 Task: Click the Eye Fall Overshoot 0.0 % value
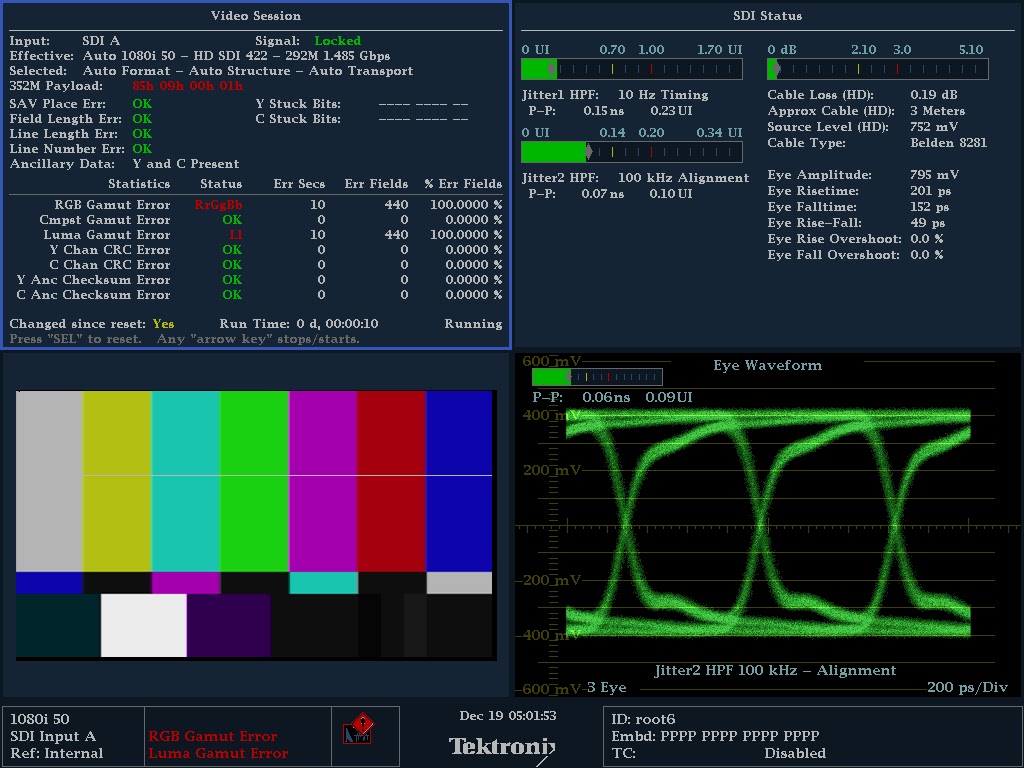point(927,255)
